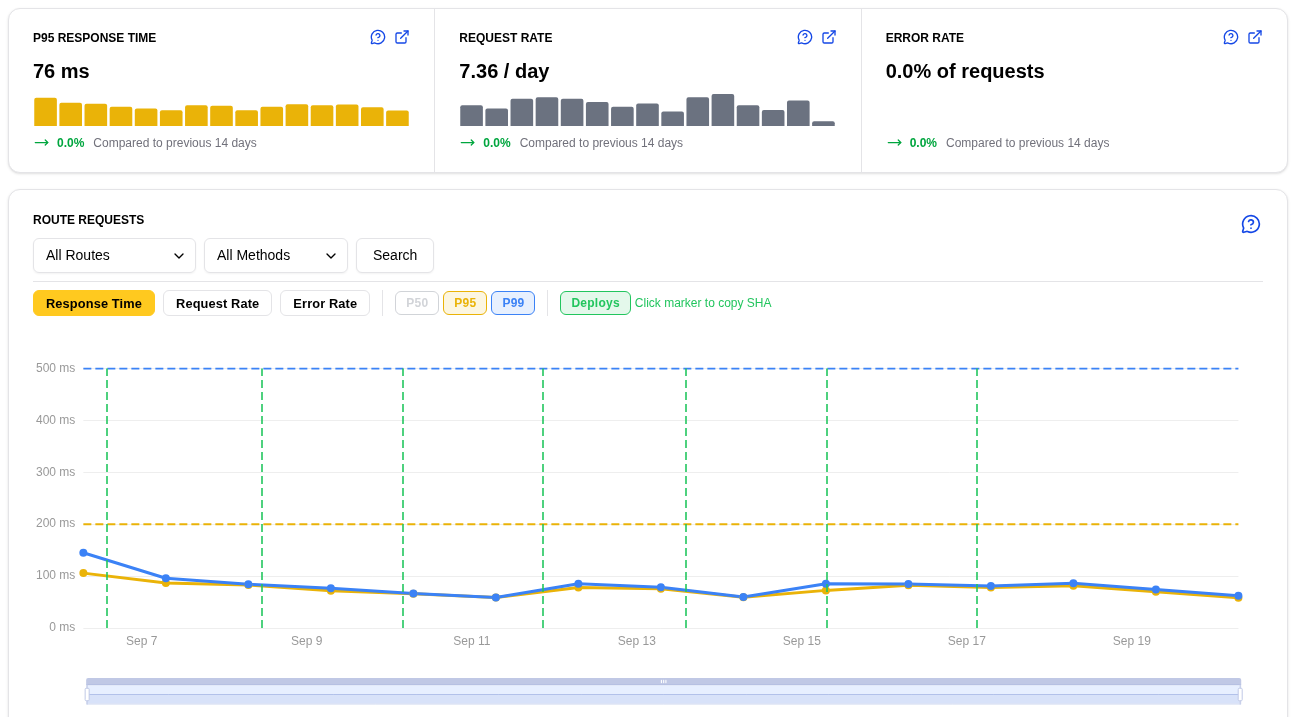The width and height of the screenshot is (1296, 717).
Task: Open help for Request Rate card
Action: [805, 37]
